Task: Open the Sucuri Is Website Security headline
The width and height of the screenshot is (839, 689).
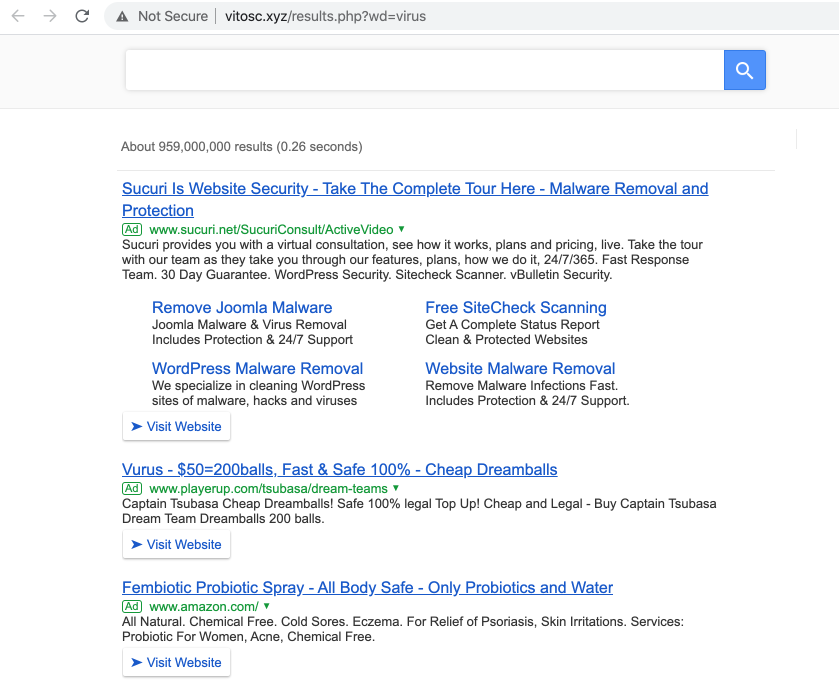Action: tap(414, 189)
